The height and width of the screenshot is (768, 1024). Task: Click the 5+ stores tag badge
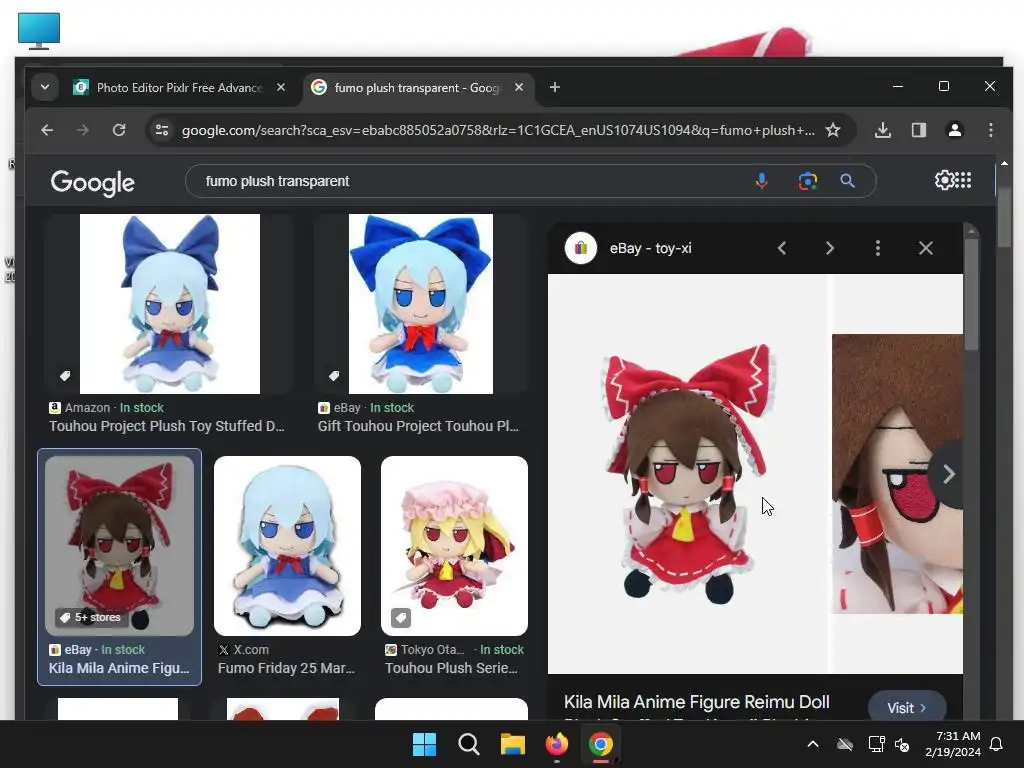click(x=89, y=617)
